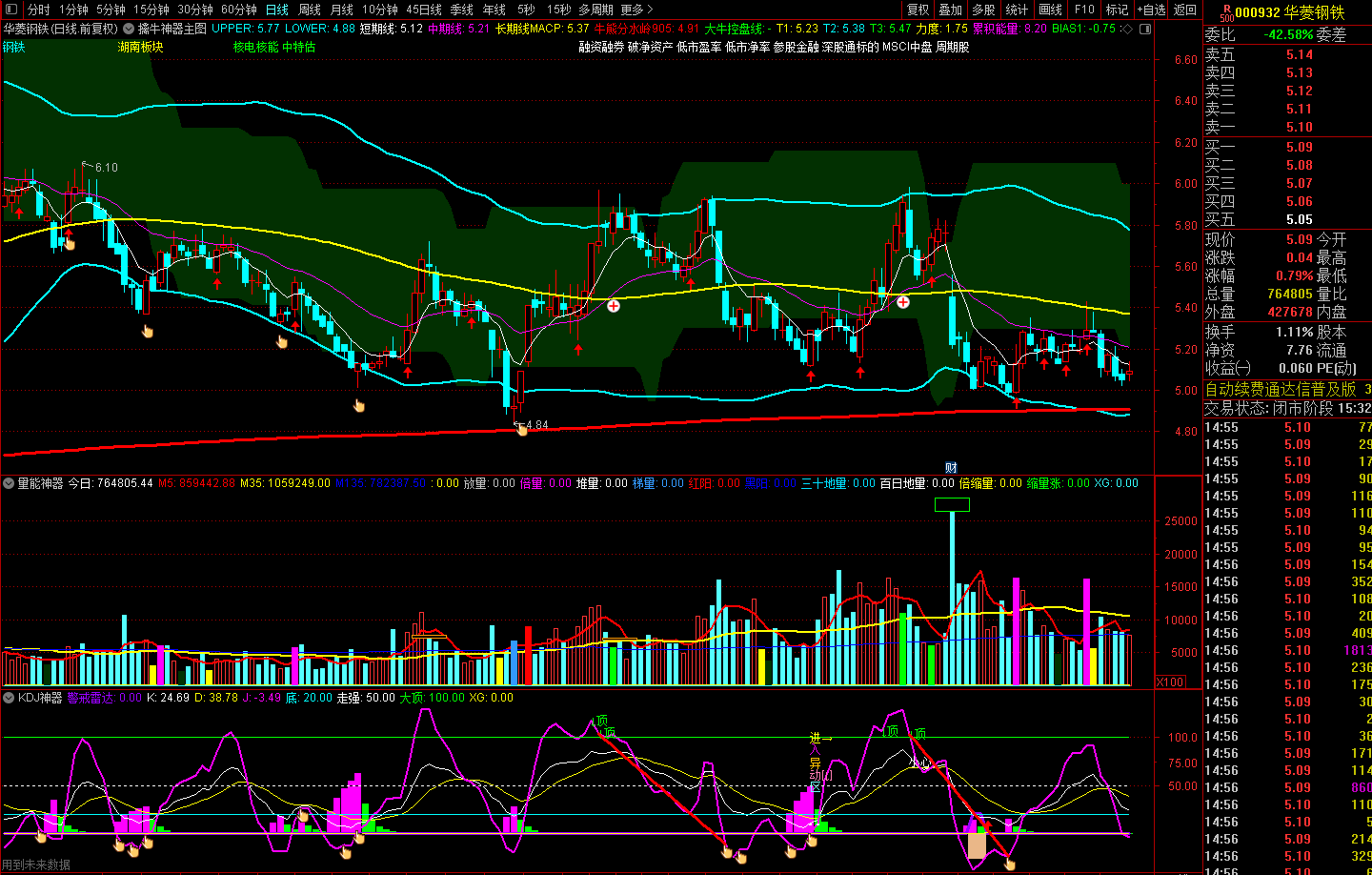Viewport: 1372px width, 875px height.
Task: Click the 财 marker on the timeline
Action: click(x=950, y=467)
